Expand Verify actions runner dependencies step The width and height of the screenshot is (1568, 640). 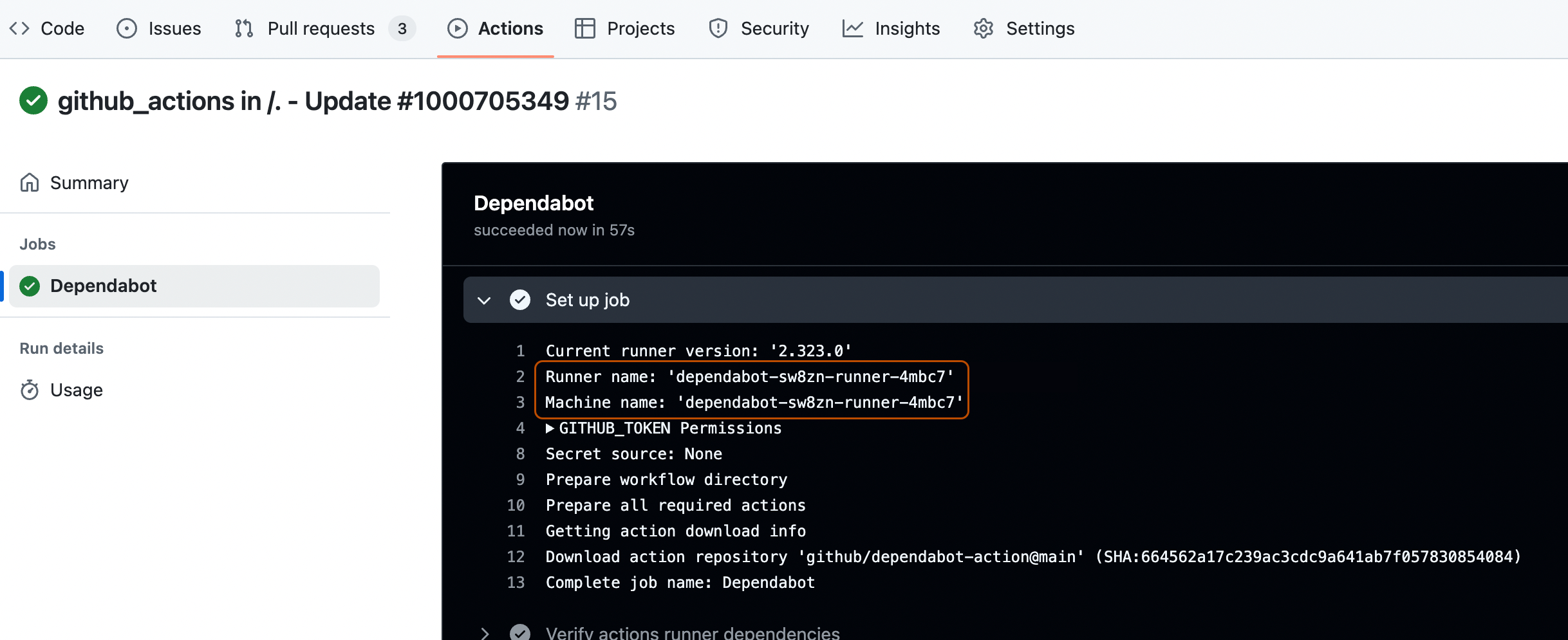(x=484, y=632)
